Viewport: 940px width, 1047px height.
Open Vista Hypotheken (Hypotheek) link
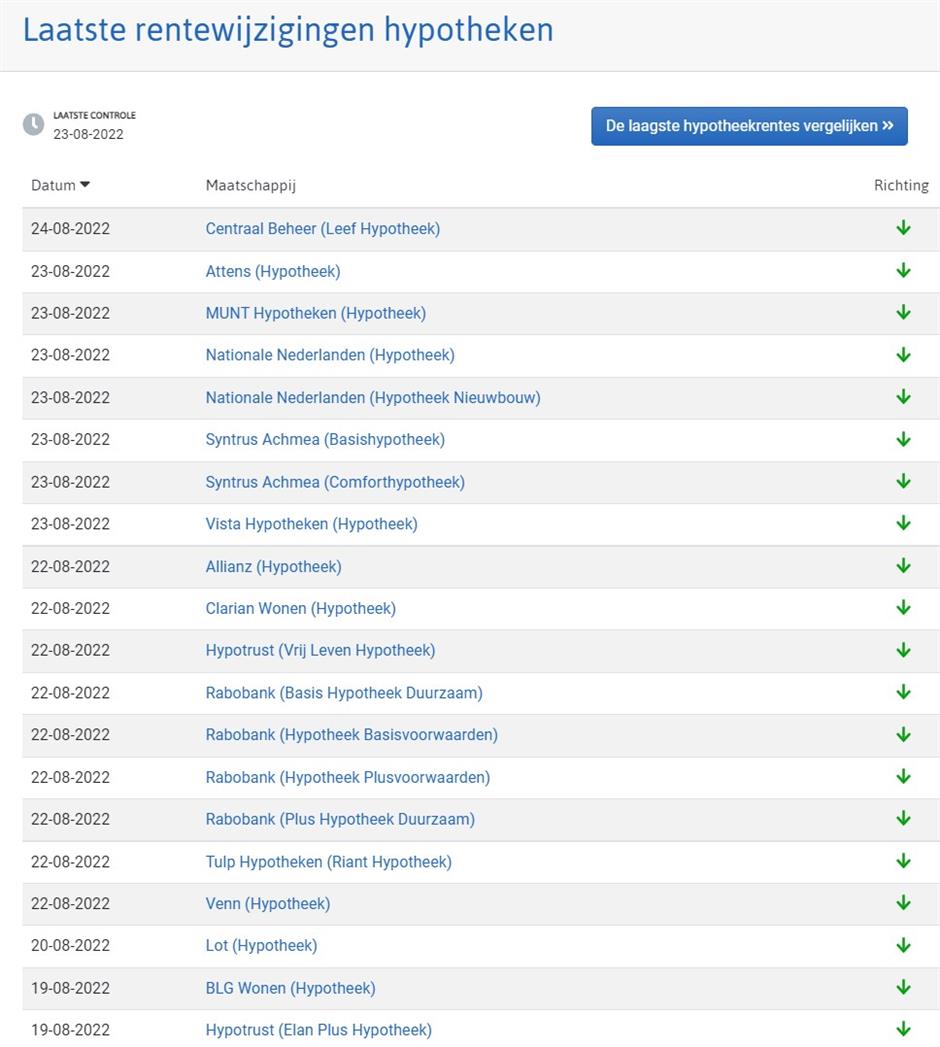312,524
